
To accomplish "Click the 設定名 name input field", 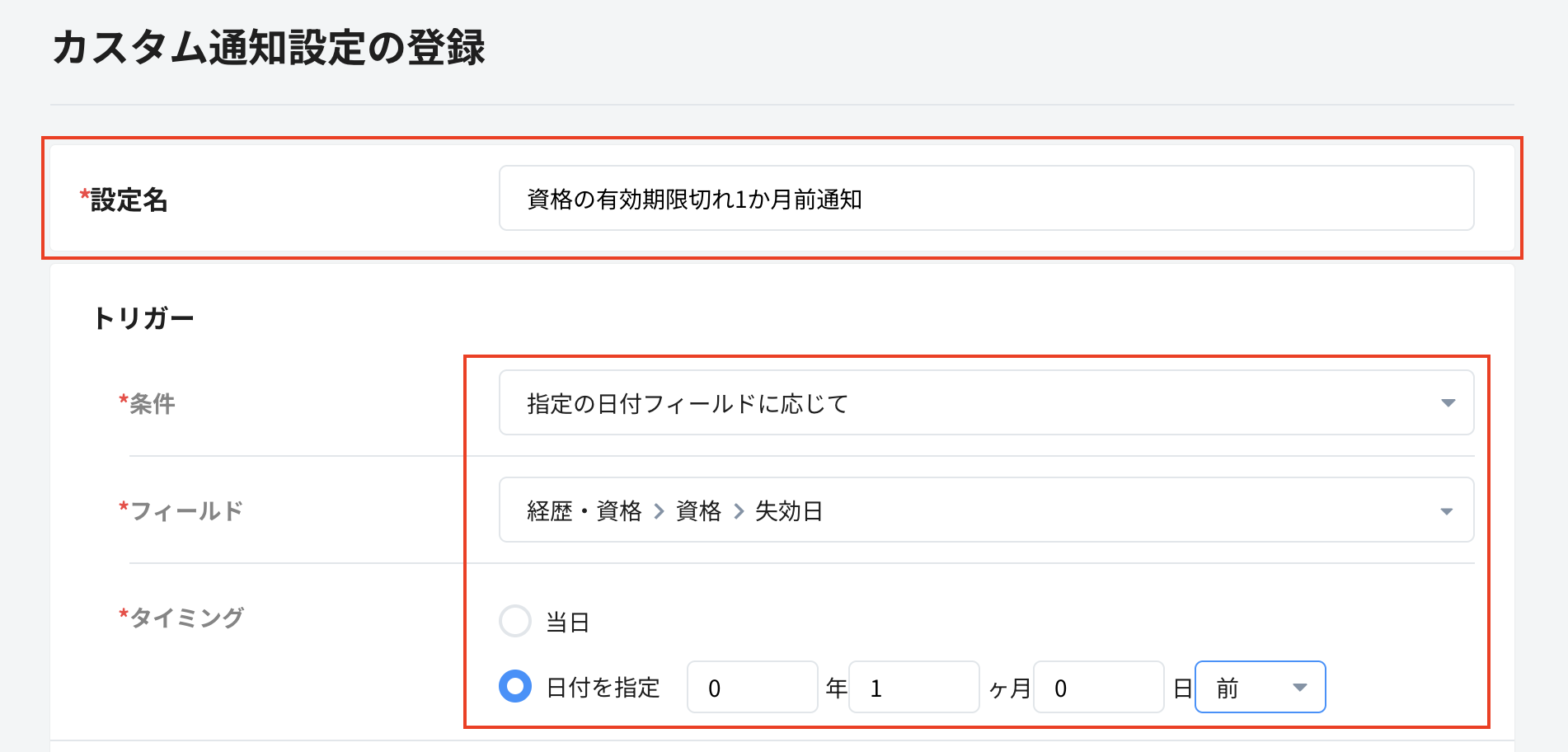I will tap(985, 199).
